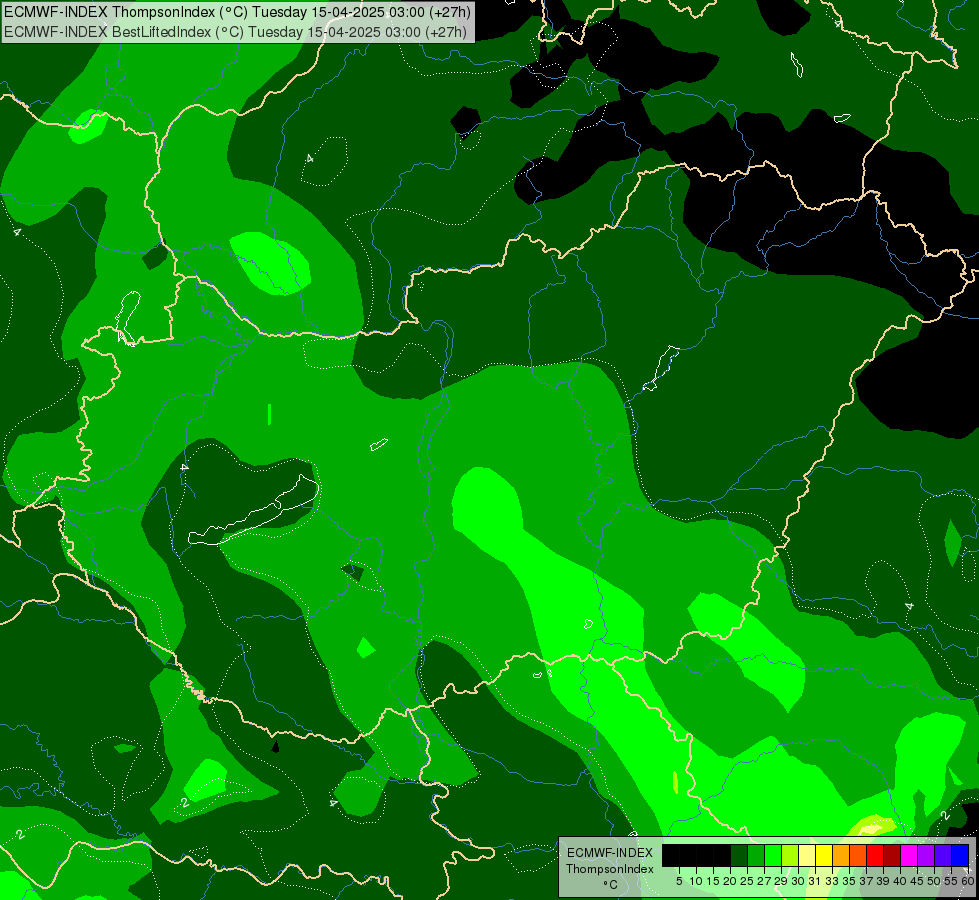Click the legend tick value '55'

click(951, 881)
